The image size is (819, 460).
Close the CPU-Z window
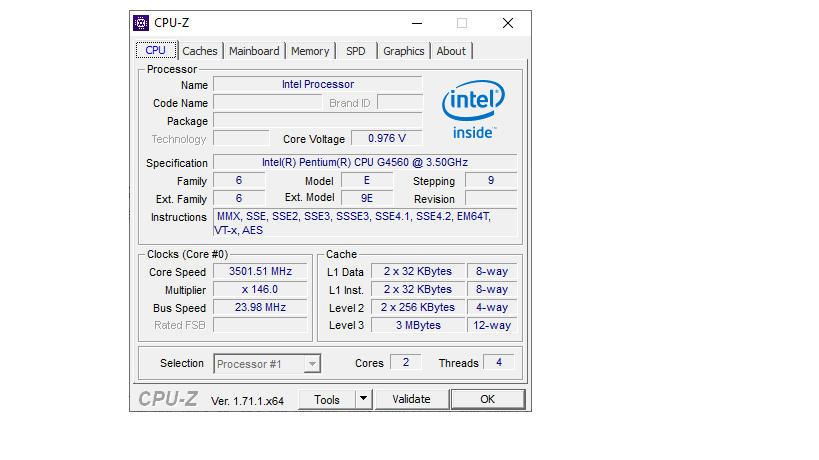508,23
